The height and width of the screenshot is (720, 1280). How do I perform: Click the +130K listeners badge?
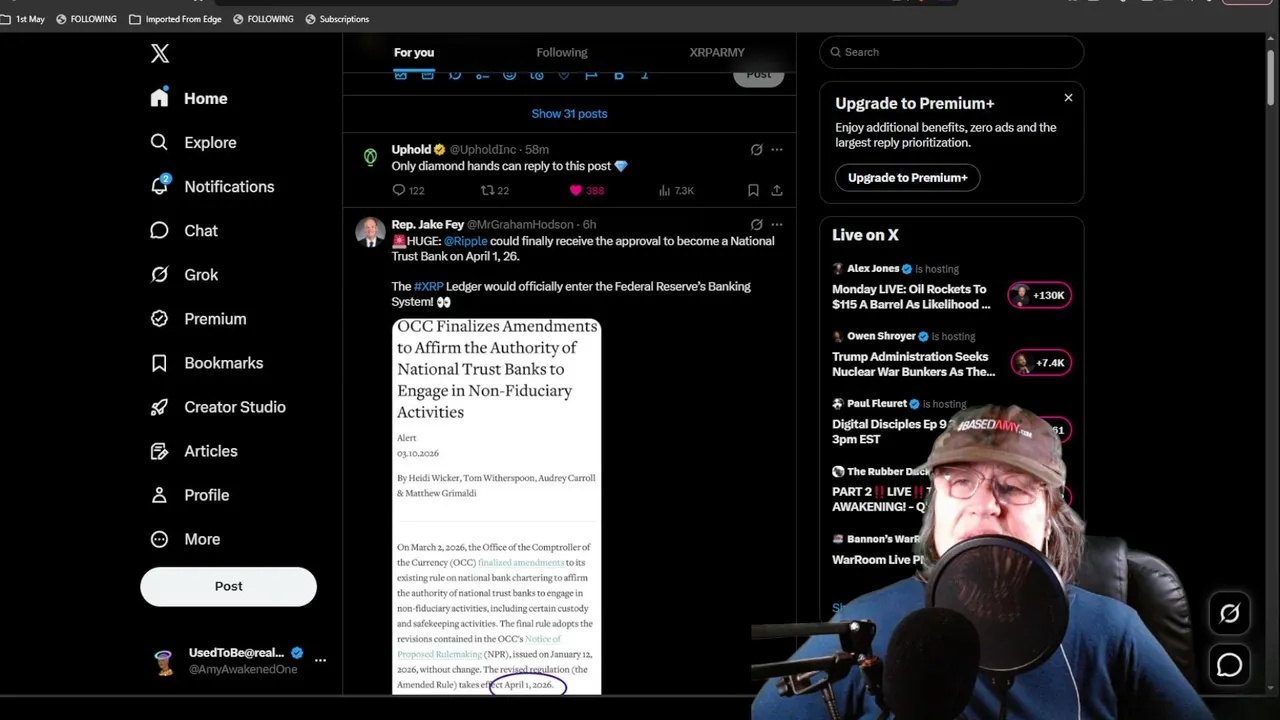pos(1040,295)
